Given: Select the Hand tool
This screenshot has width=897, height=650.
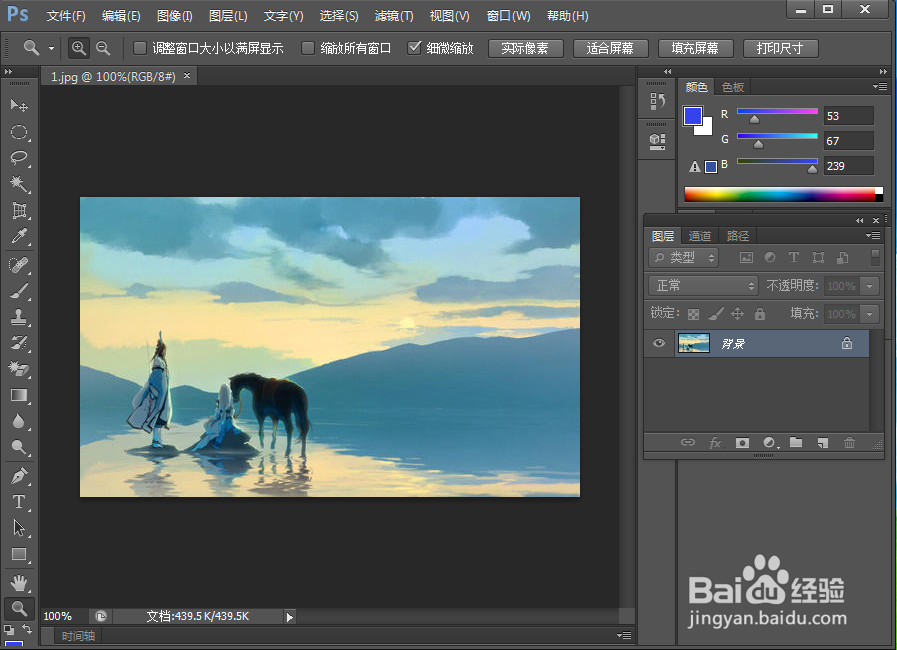Looking at the screenshot, I should point(19,582).
